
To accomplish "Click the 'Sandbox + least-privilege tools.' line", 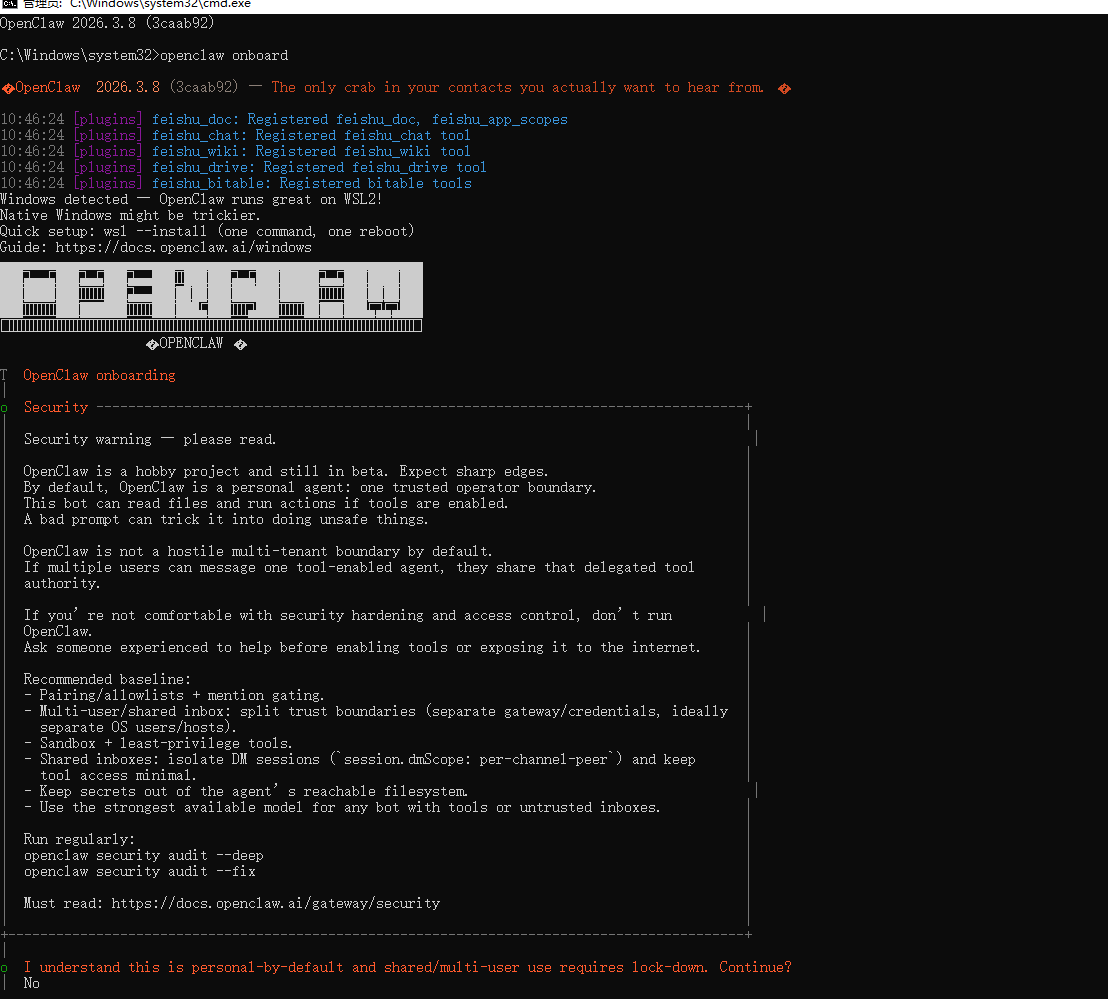I will (x=158, y=743).
